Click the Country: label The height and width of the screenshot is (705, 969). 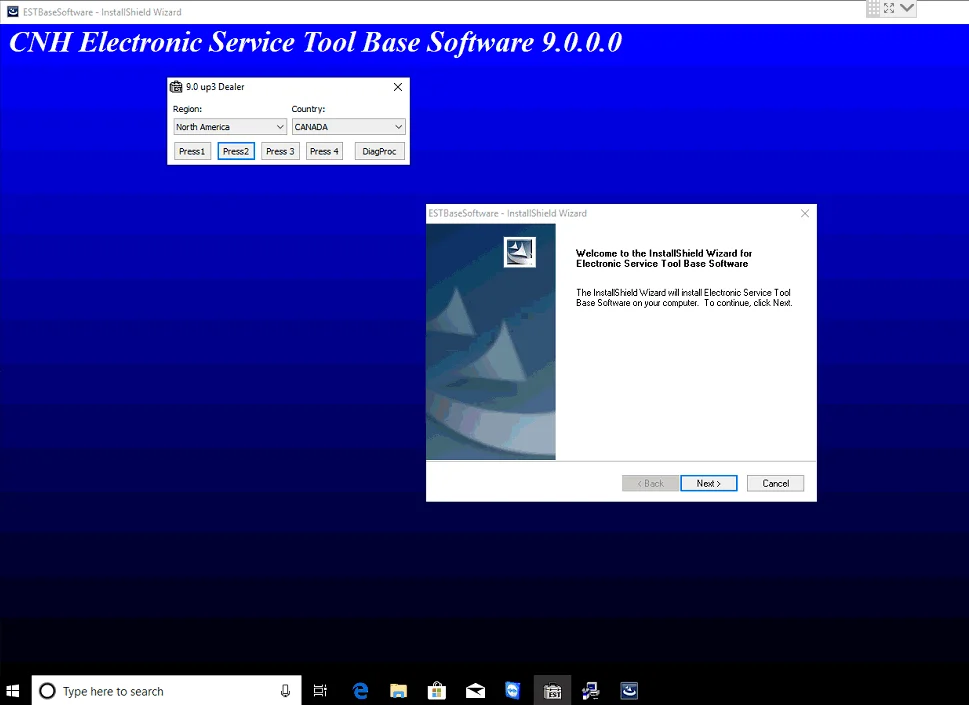pos(308,109)
